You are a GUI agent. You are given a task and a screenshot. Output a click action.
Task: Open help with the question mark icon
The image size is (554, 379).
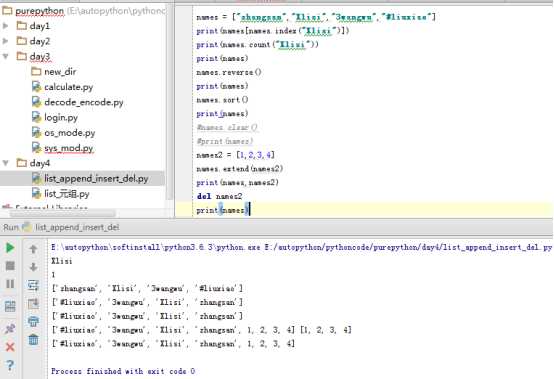[x=10, y=365]
